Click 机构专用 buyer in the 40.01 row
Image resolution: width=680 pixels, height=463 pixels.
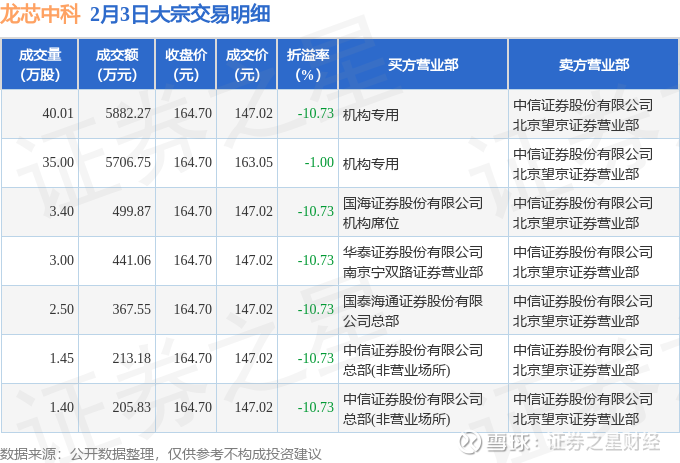tap(371, 115)
